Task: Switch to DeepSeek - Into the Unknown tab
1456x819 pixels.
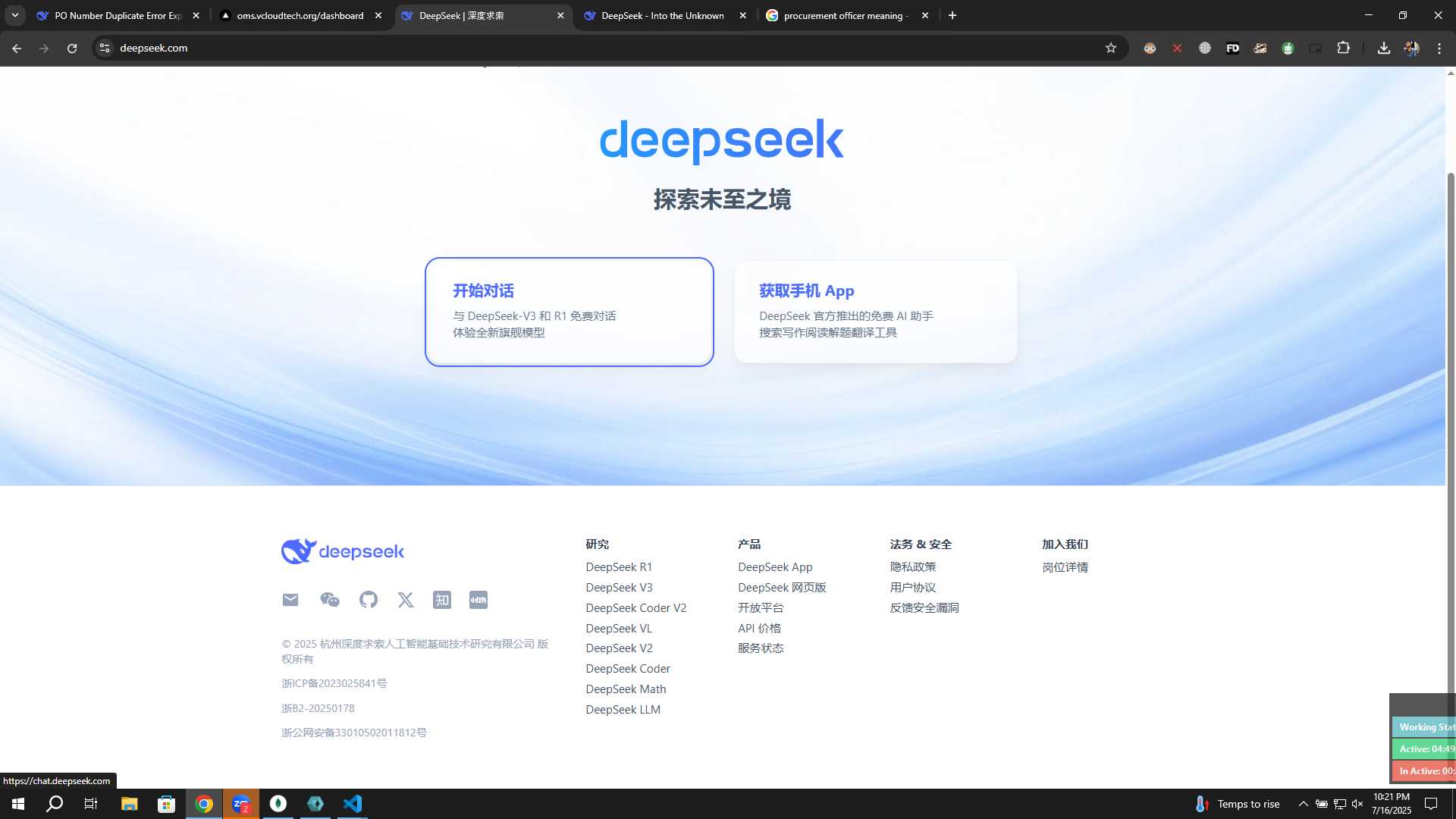Action: tap(662, 15)
